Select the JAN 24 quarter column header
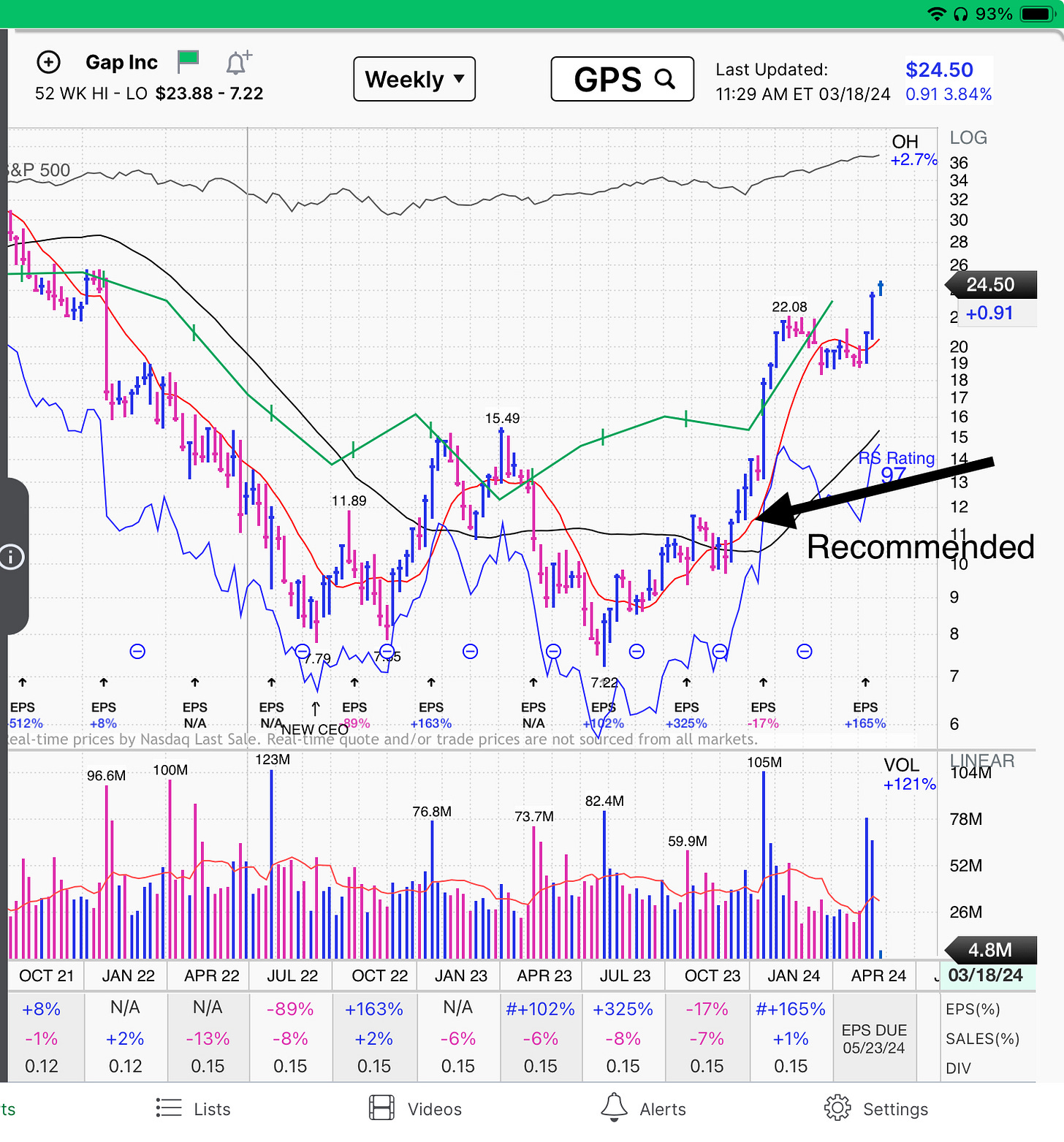 point(794,975)
